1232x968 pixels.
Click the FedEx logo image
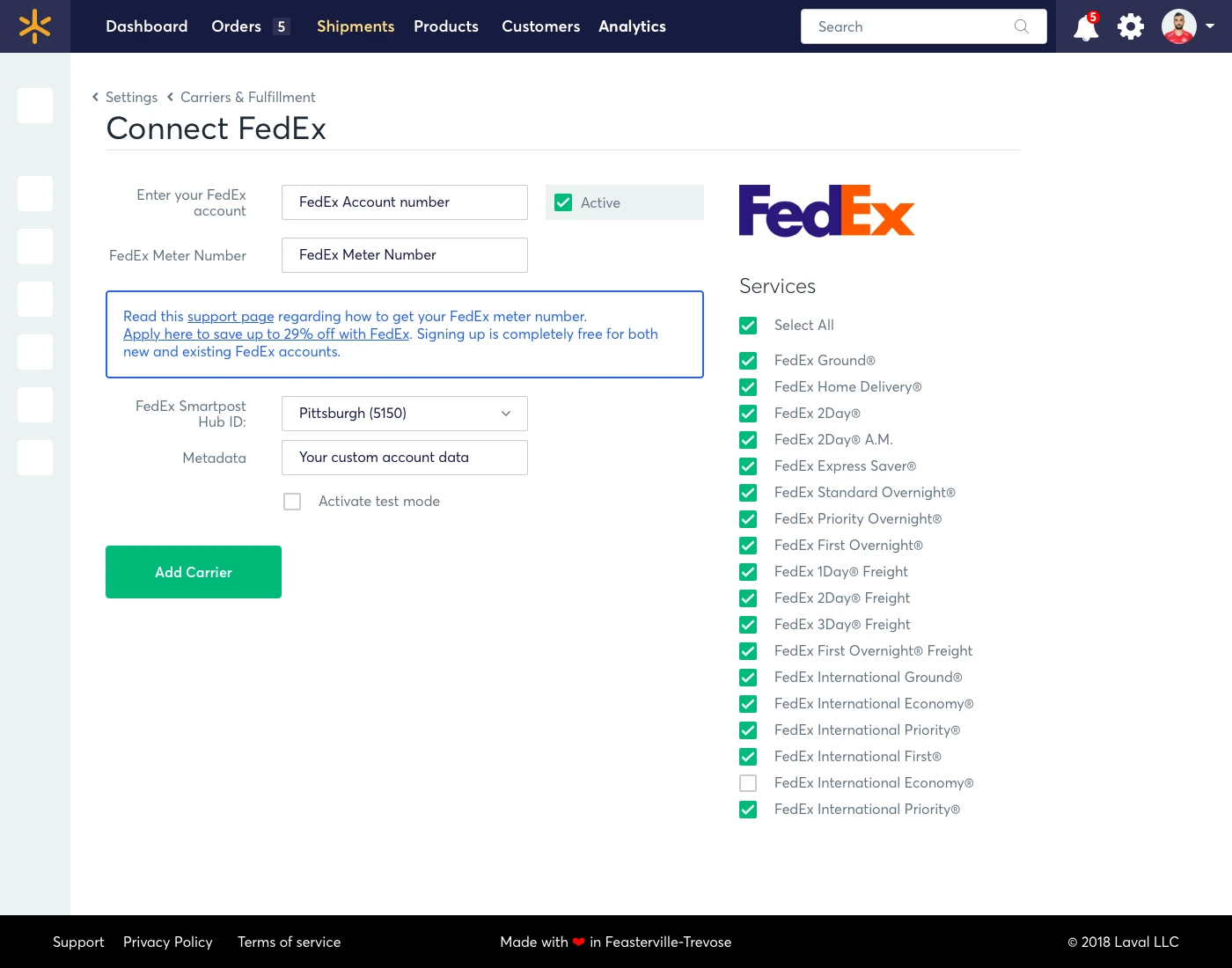(x=826, y=211)
